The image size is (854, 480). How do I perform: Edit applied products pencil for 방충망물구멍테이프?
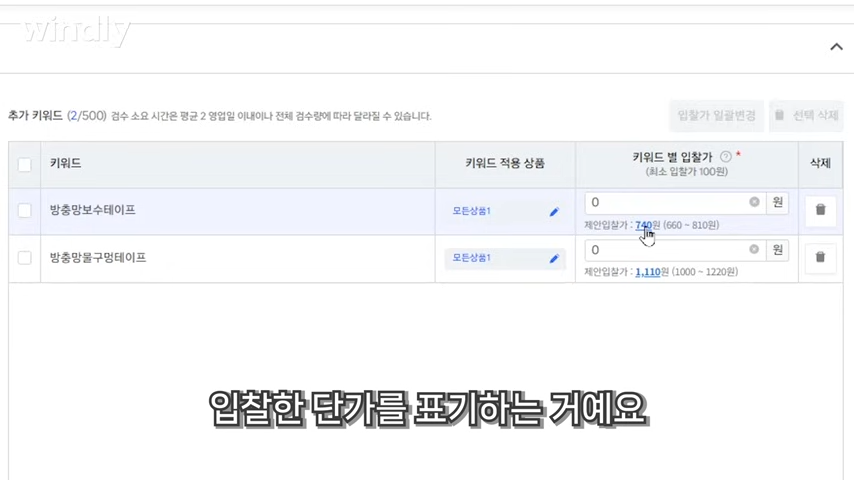554,258
